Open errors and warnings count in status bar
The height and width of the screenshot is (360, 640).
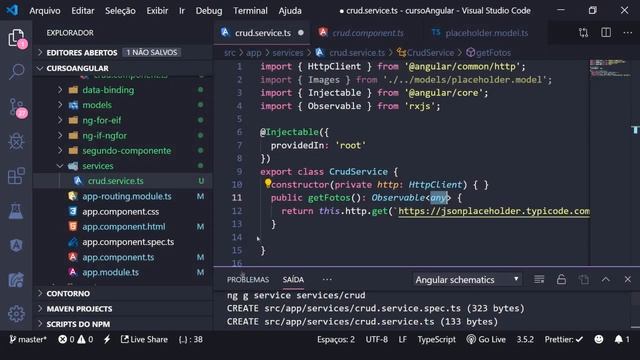[76, 340]
